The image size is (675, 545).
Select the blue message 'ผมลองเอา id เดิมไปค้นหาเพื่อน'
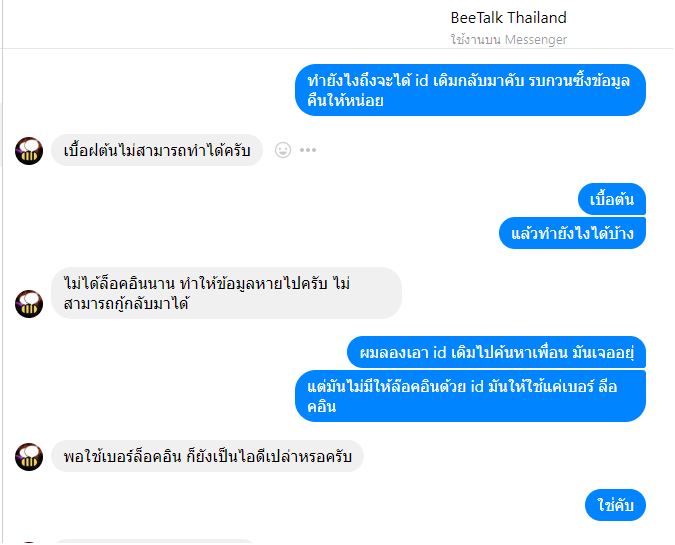pos(496,352)
